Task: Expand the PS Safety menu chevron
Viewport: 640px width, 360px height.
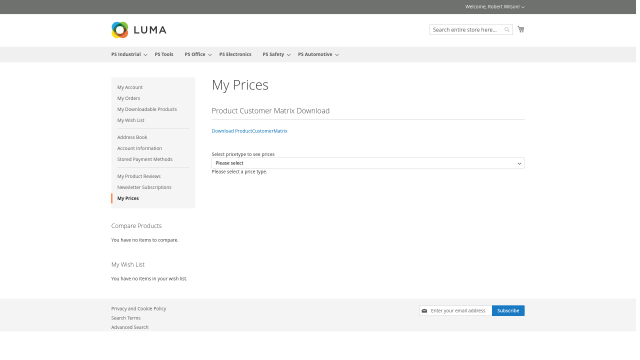Action: pos(289,55)
